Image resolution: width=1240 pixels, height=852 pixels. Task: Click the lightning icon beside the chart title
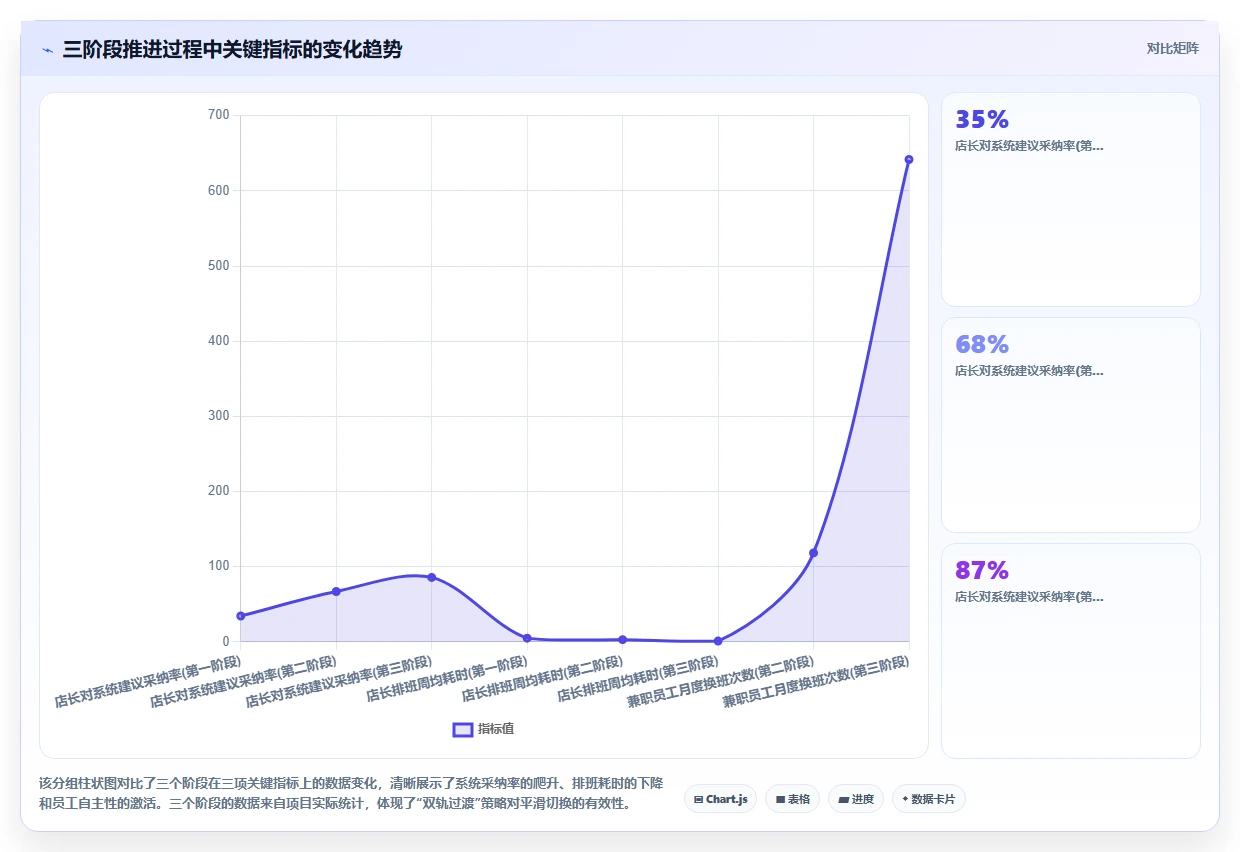point(47,50)
